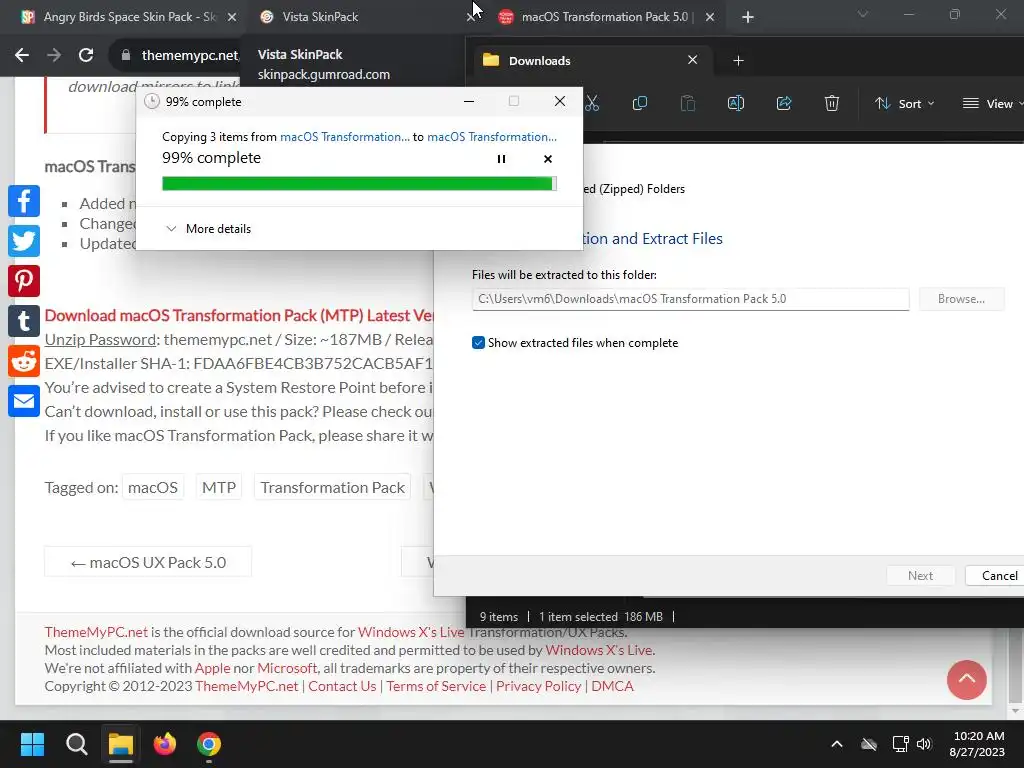
Task: Click the Delete trash icon in File Explorer
Action: [831, 103]
